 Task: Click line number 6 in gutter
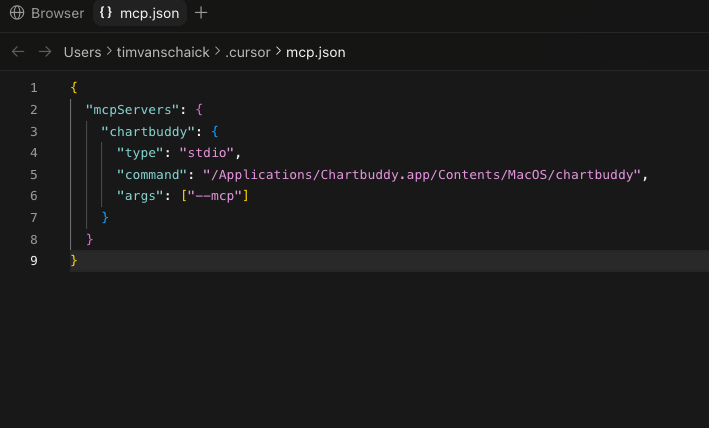click(x=34, y=196)
